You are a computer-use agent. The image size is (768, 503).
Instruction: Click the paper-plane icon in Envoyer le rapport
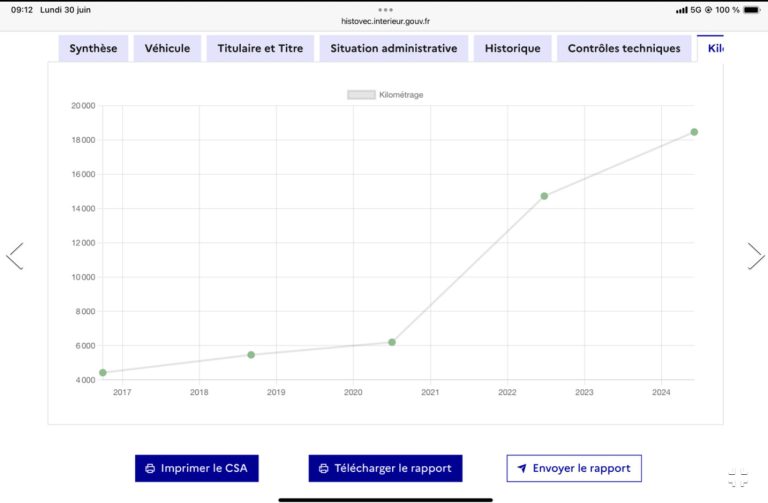tap(521, 468)
